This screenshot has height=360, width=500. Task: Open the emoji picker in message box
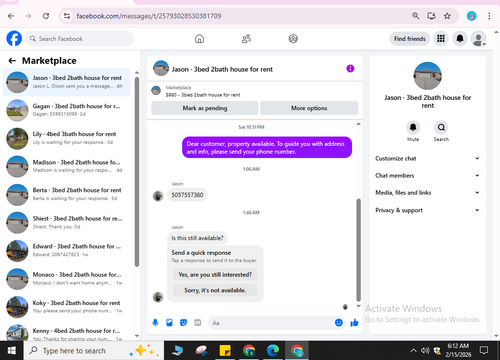339,323
